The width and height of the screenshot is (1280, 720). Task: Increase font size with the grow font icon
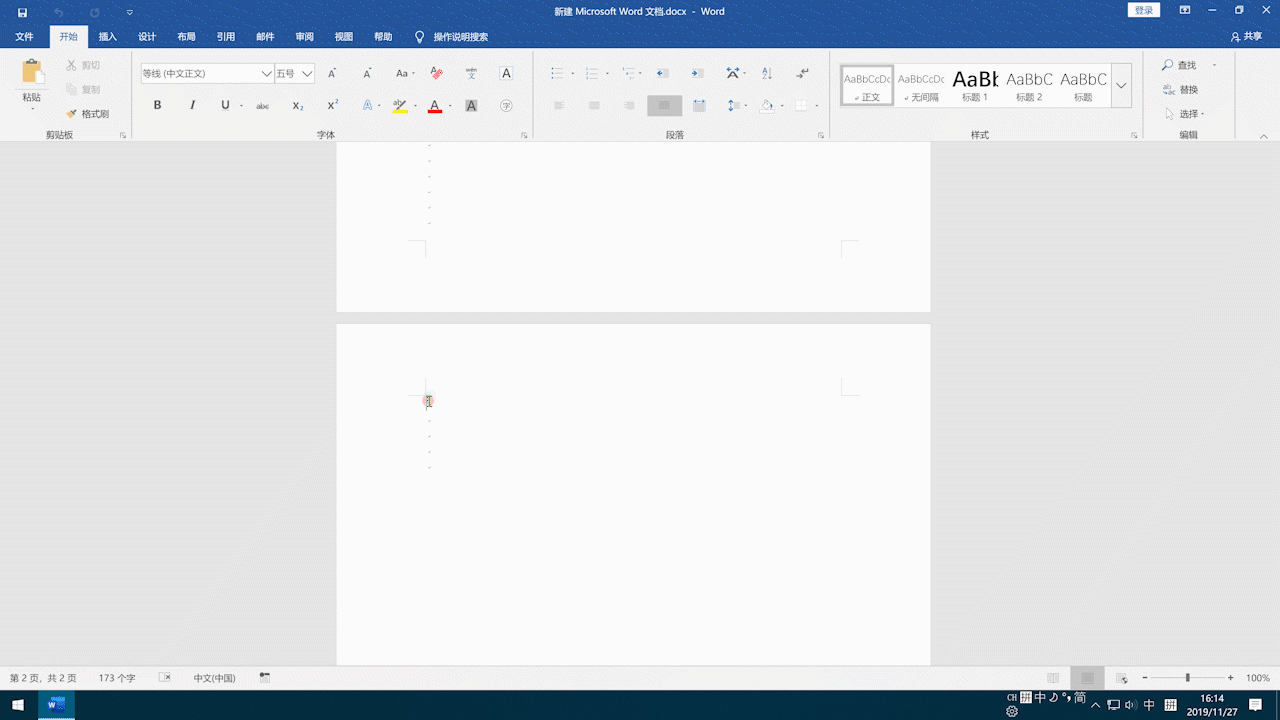(332, 73)
